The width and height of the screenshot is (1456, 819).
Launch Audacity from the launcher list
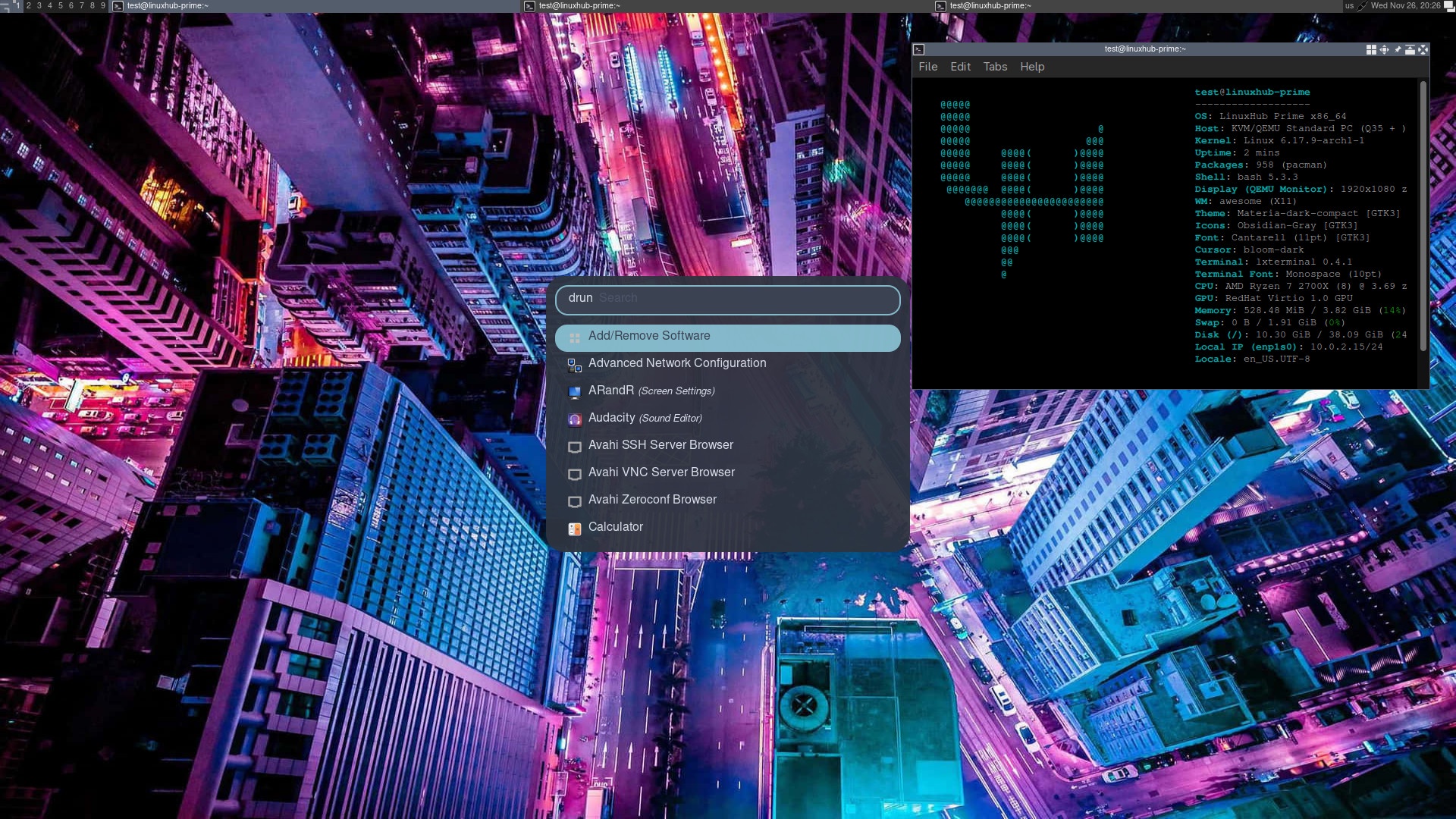tap(645, 418)
